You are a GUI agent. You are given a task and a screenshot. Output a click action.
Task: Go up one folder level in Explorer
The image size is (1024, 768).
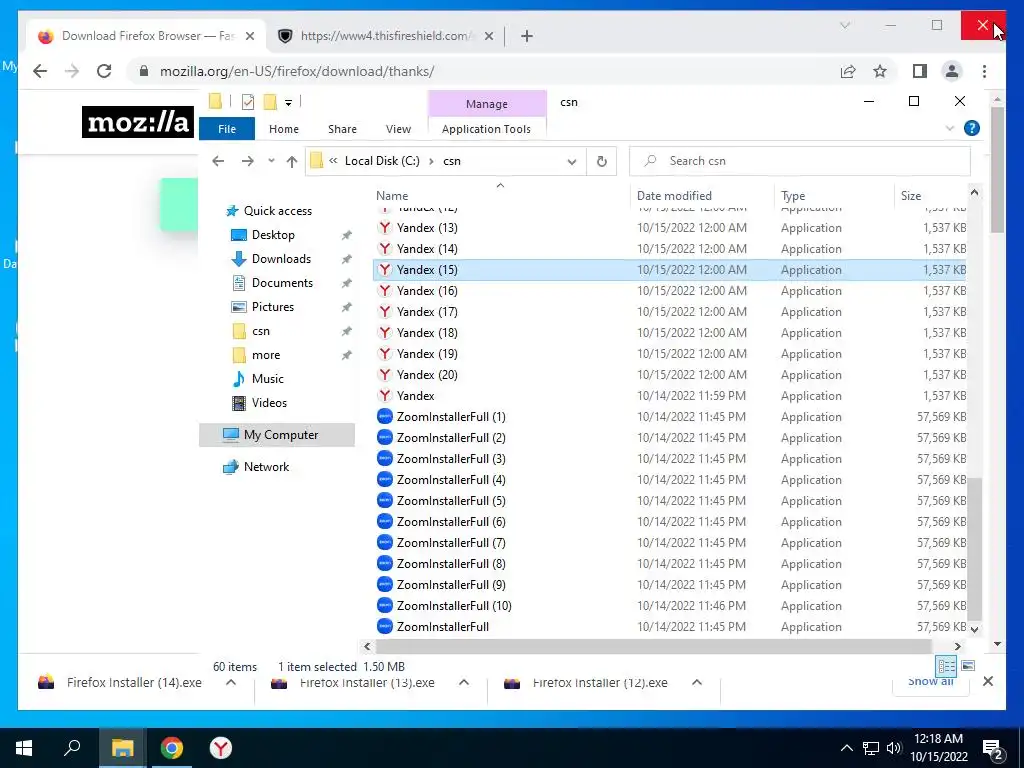point(291,161)
